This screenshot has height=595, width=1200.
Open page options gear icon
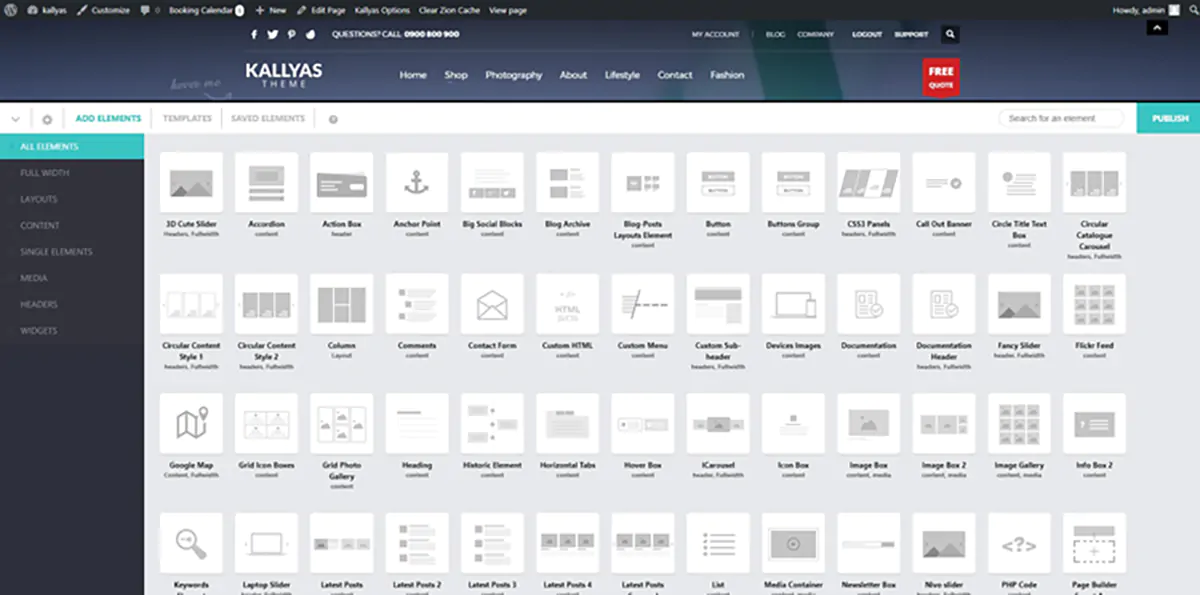[x=46, y=119]
